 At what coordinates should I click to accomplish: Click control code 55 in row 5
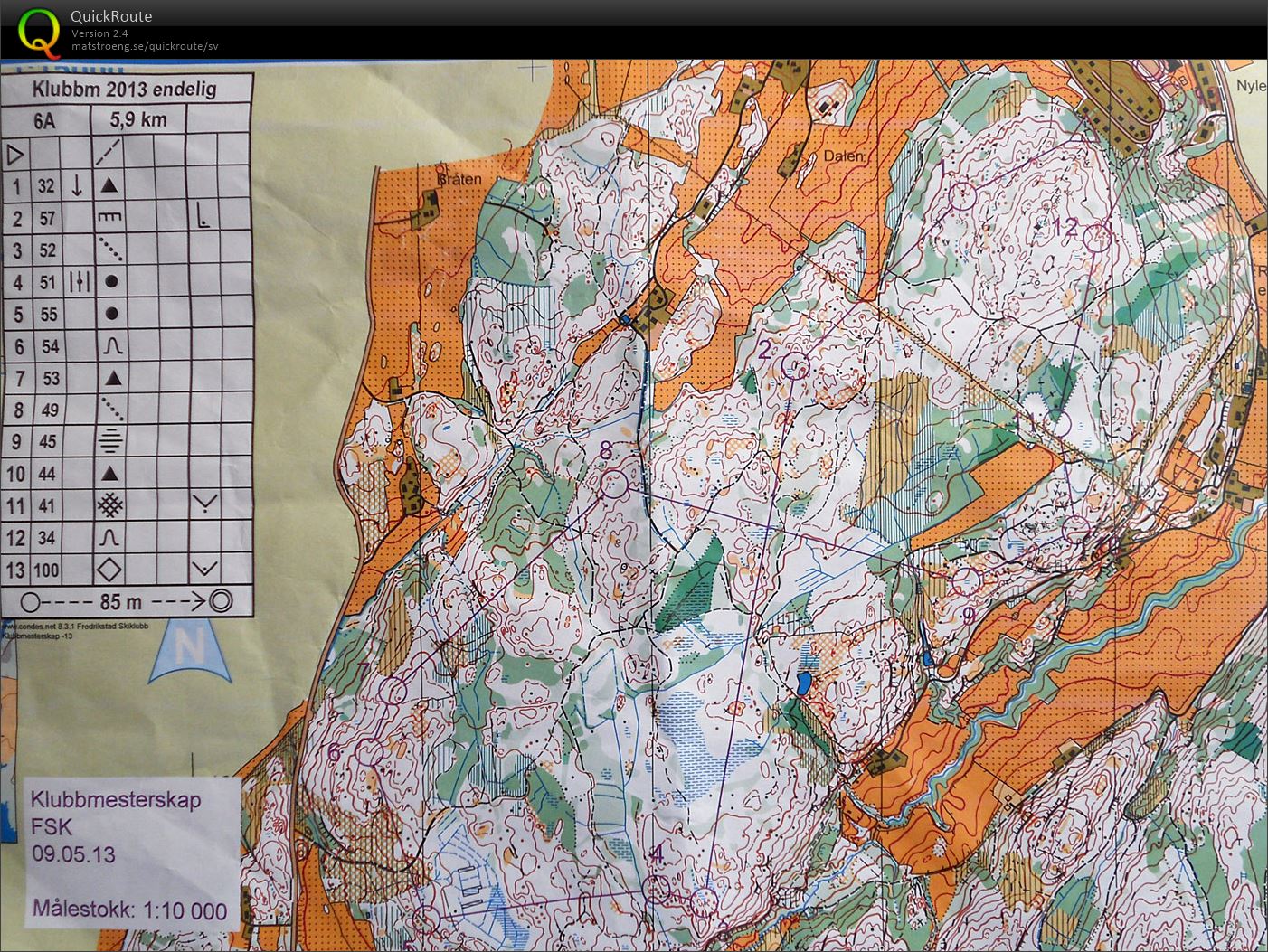tap(48, 315)
